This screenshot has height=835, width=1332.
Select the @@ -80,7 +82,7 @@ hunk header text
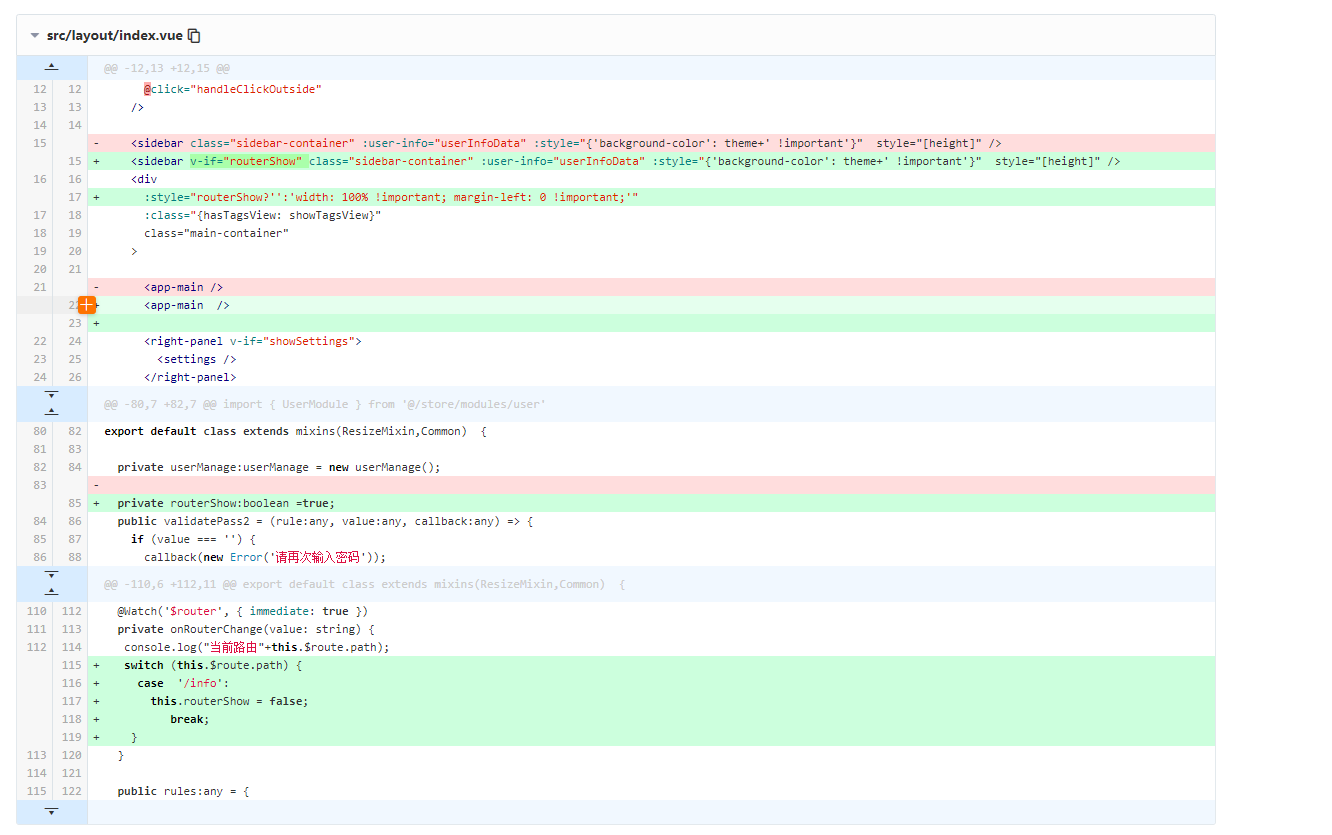325,404
